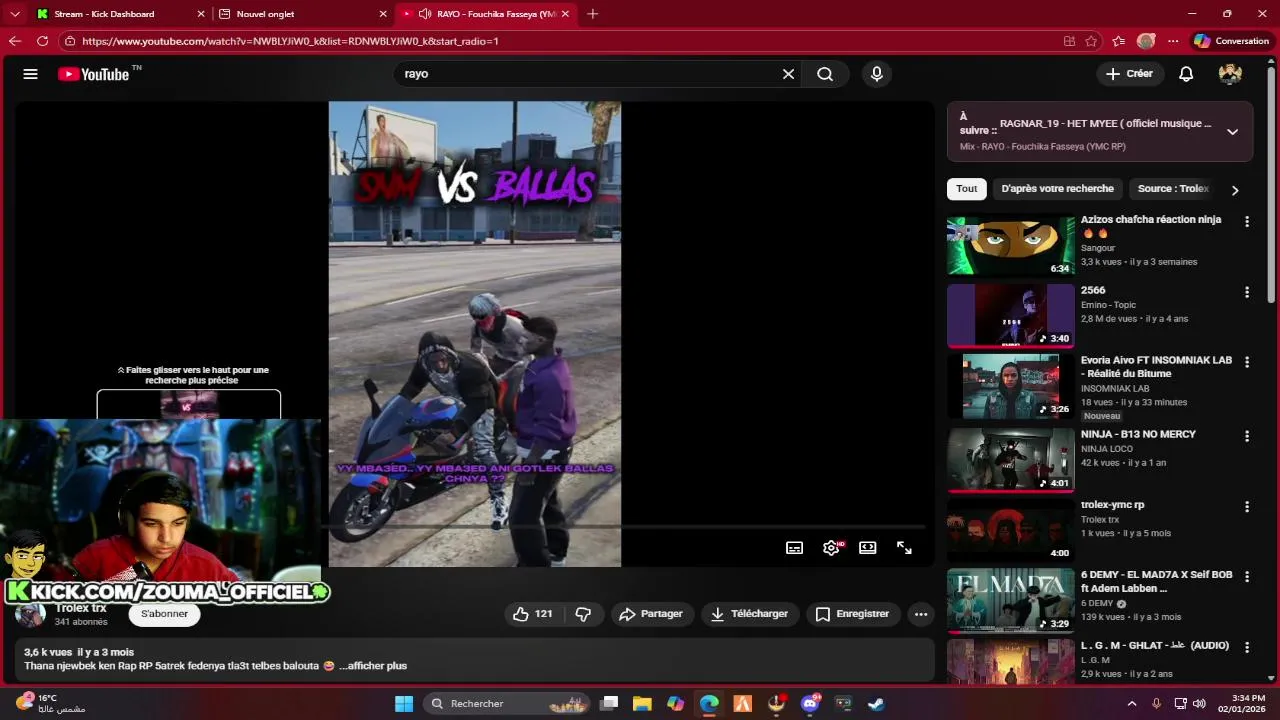Open options for 'NINJA - B13 NO MERCY'

pyautogui.click(x=1246, y=436)
